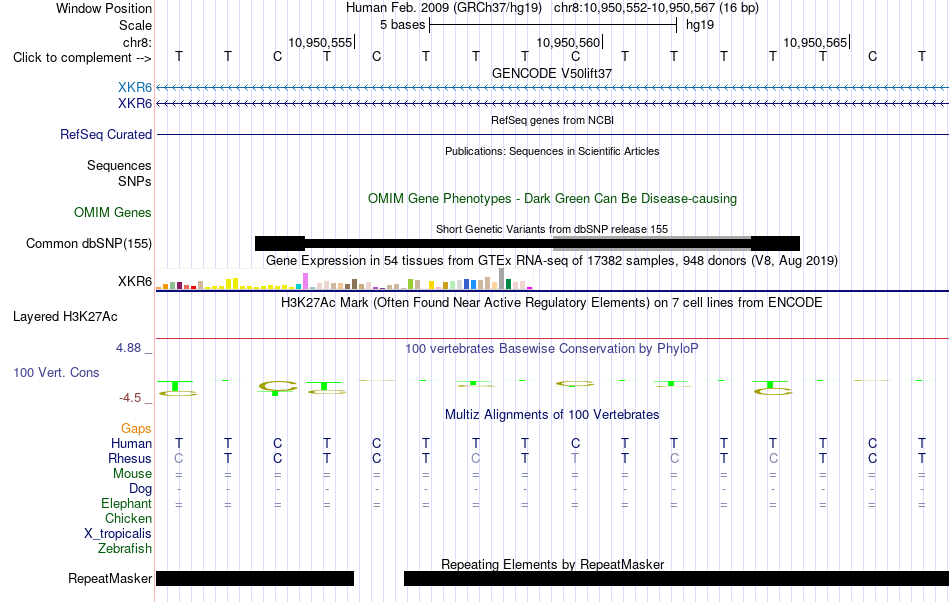Click 'Publications: Sequences in Scientific Articles' title
This screenshot has width=950, height=602.
click(552, 151)
